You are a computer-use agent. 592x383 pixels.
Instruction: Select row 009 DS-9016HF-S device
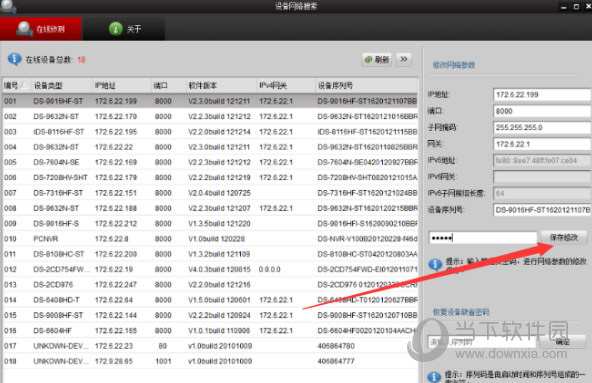coord(210,224)
